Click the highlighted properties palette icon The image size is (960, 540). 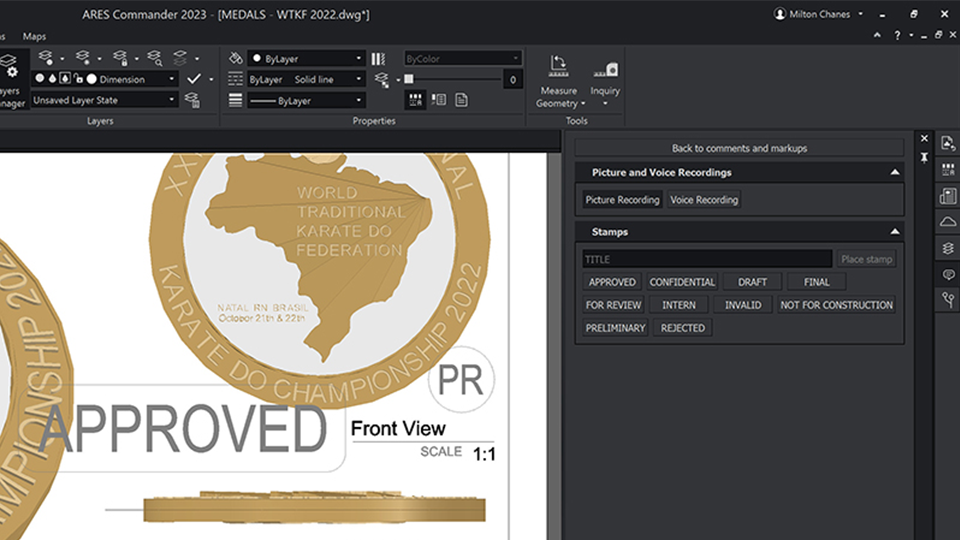[x=416, y=100]
